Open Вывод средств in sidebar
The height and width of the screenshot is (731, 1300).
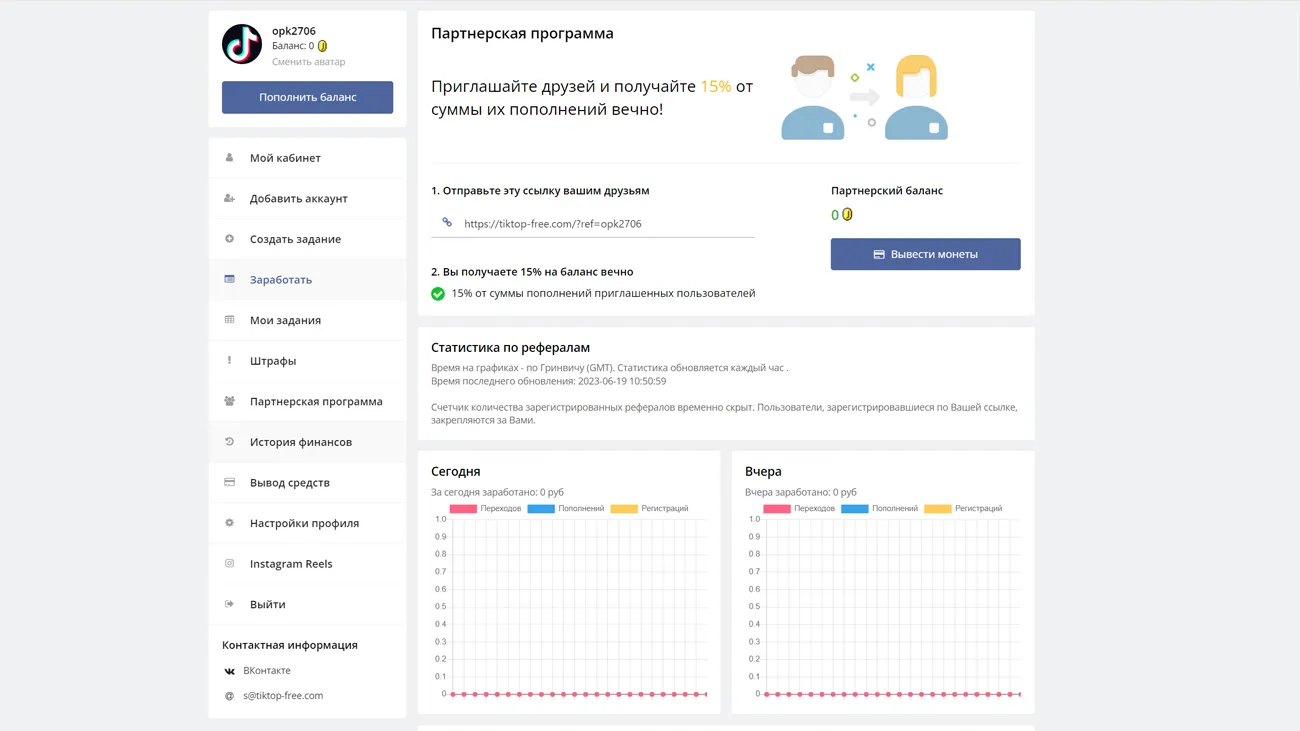pyautogui.click(x=289, y=483)
